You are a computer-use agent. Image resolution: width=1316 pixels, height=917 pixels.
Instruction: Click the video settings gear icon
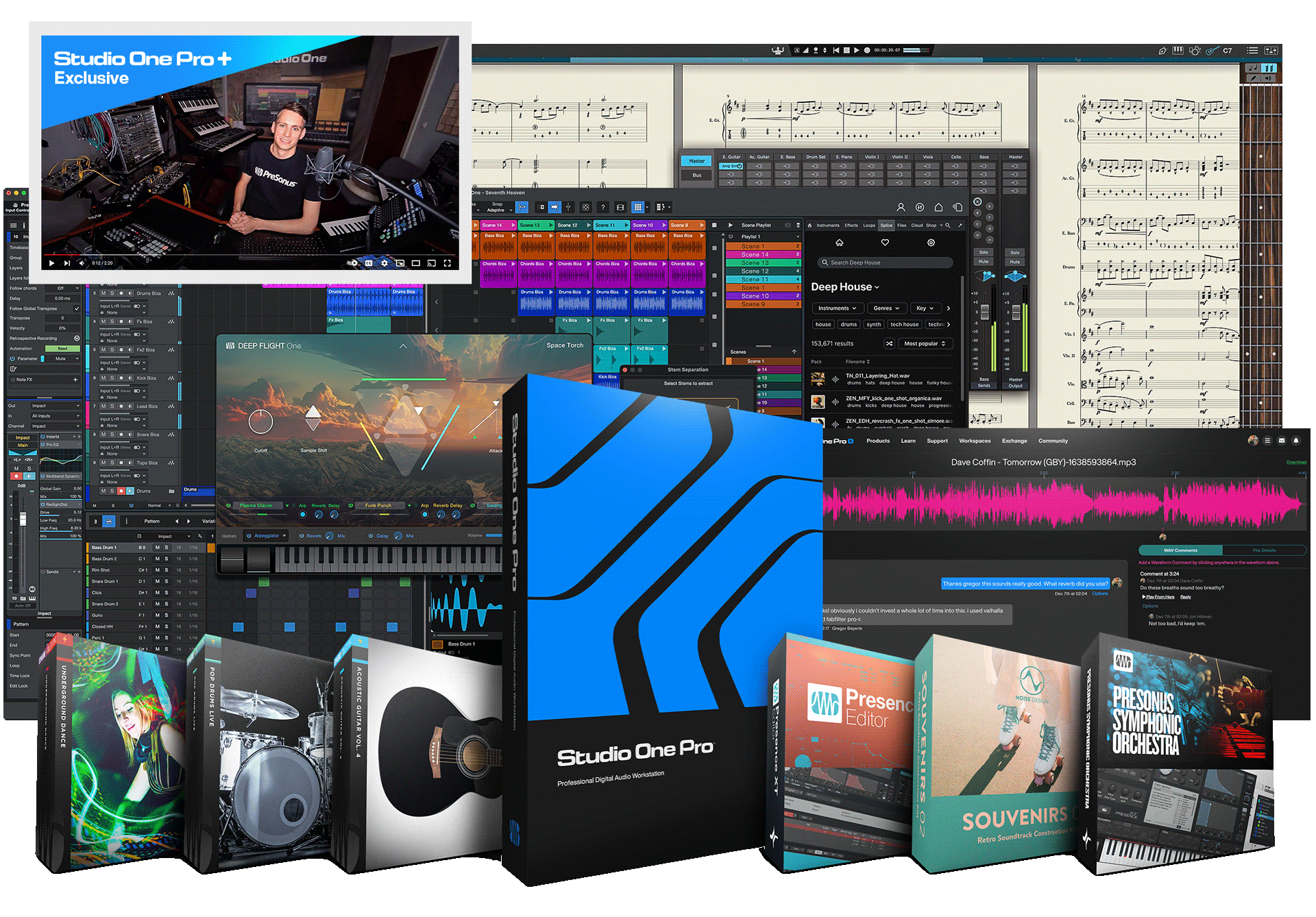(x=384, y=262)
